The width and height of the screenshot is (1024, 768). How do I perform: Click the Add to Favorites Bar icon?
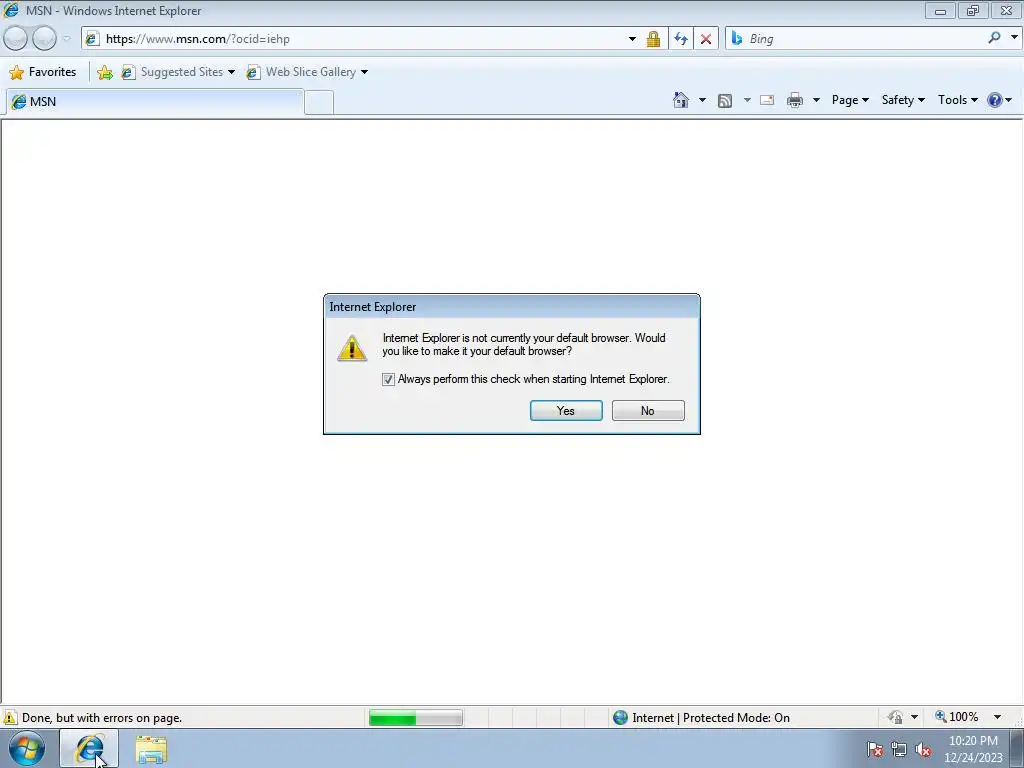[104, 72]
